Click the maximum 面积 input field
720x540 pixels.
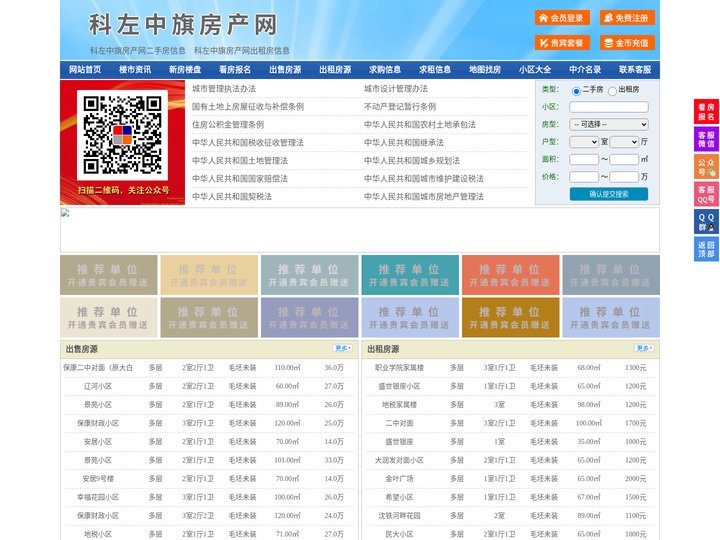click(624, 159)
